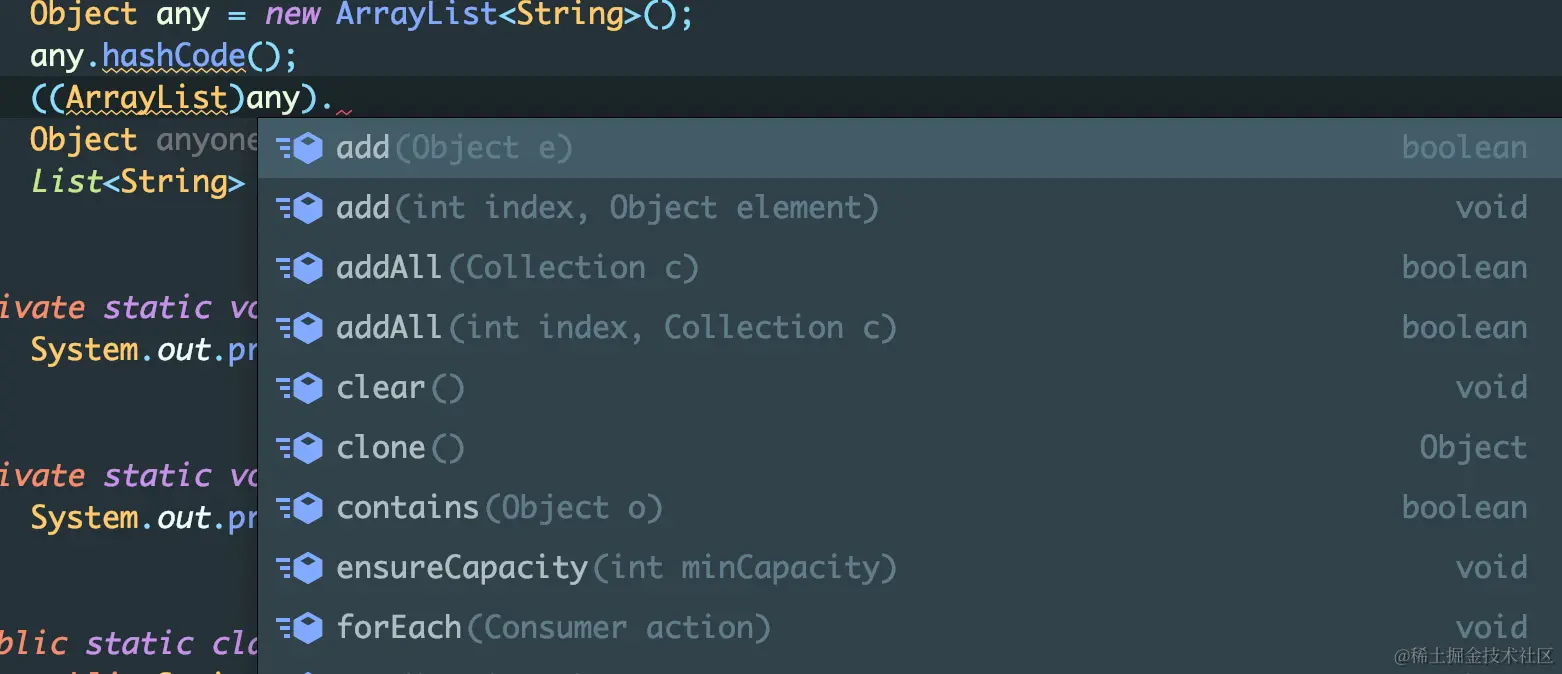The width and height of the screenshot is (1562, 674).
Task: Click the method icon beside contains(Object o)
Action: [299, 508]
